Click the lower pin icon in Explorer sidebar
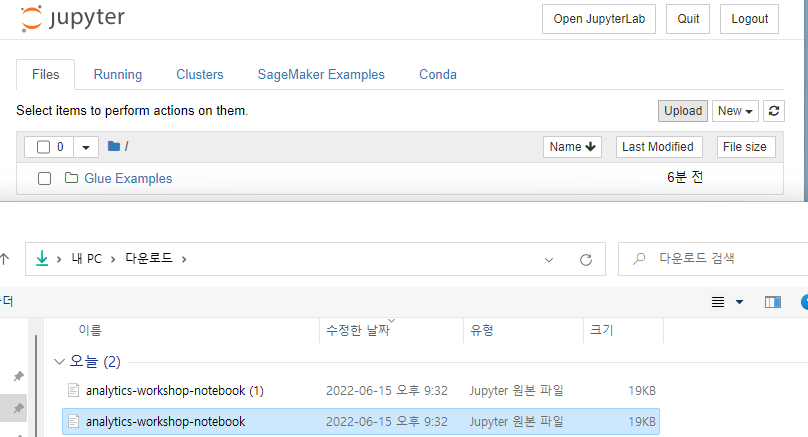This screenshot has width=808, height=437. click(19, 409)
